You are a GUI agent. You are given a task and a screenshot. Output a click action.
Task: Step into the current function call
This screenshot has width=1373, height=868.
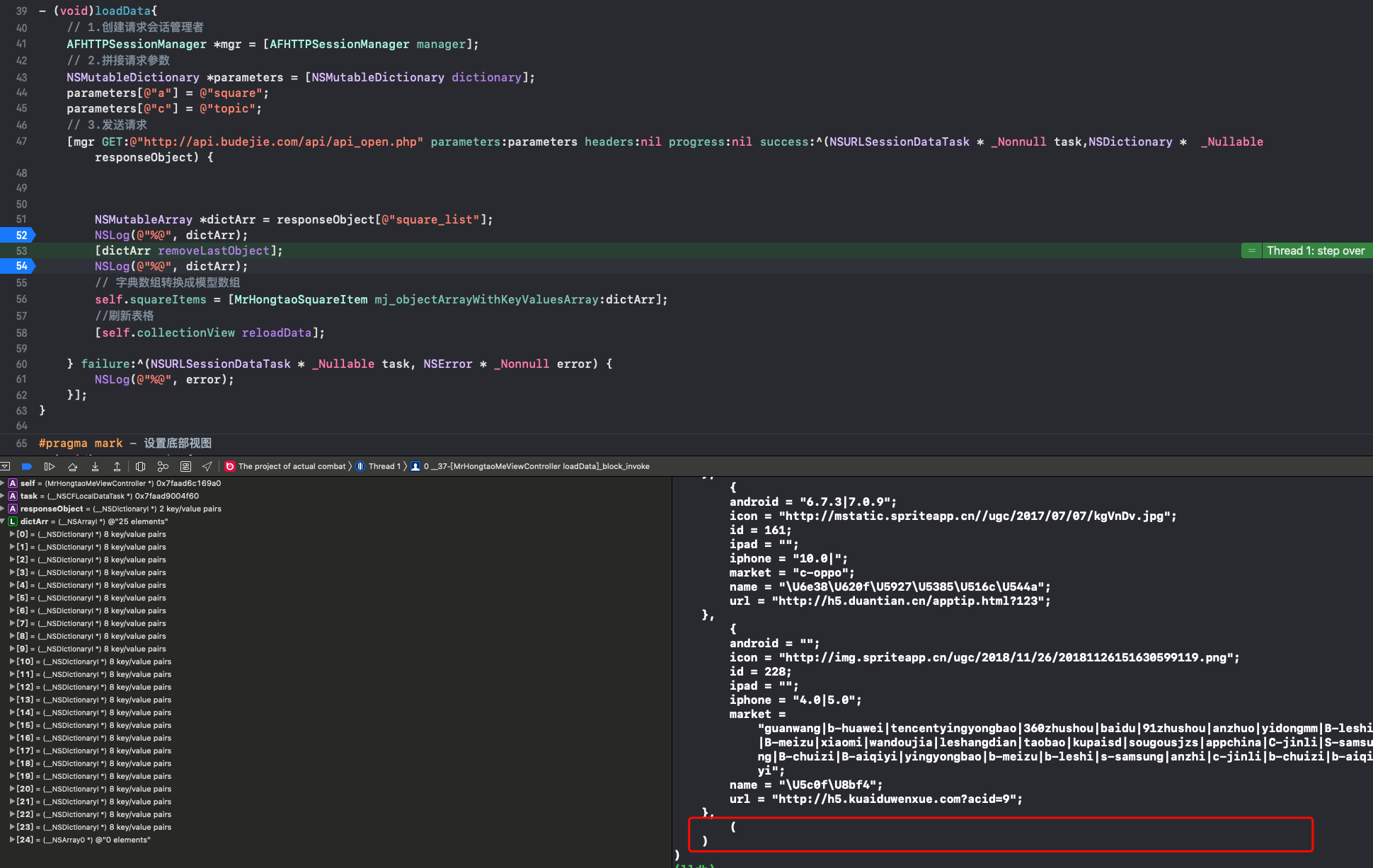tap(95, 466)
